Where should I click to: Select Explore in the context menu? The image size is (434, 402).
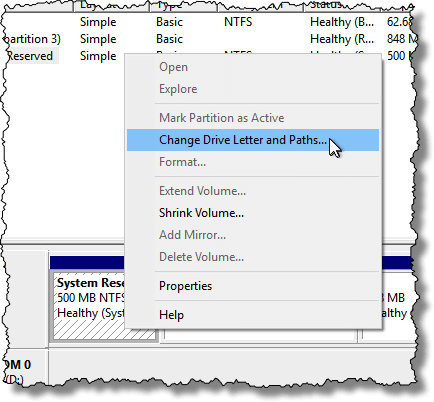(x=253, y=89)
